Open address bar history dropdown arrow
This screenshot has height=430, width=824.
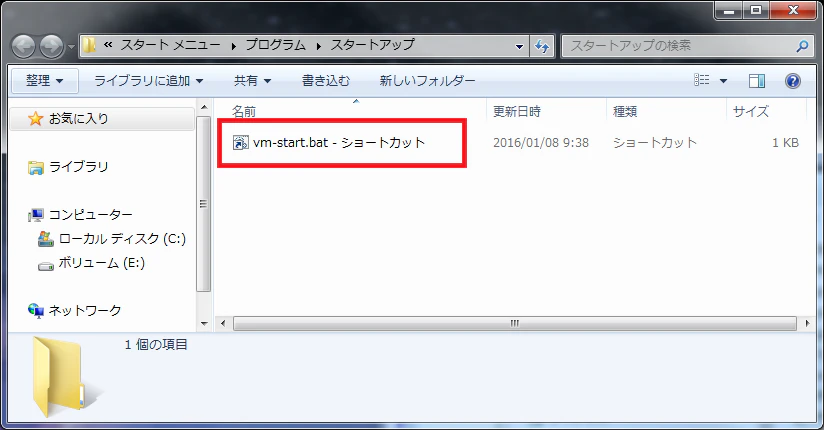pyautogui.click(x=519, y=46)
